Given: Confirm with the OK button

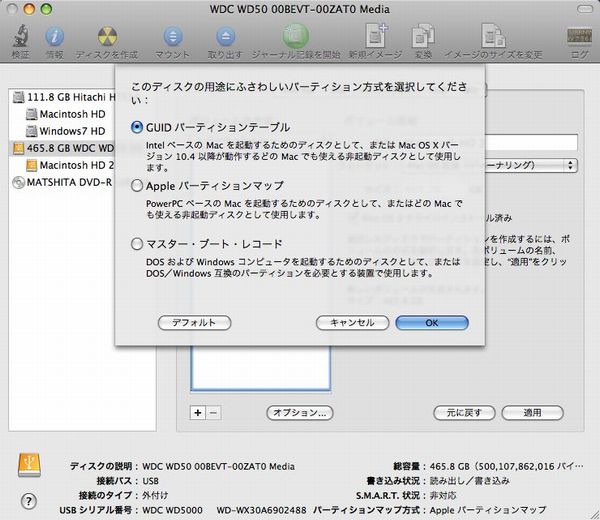Looking at the screenshot, I should point(432,323).
